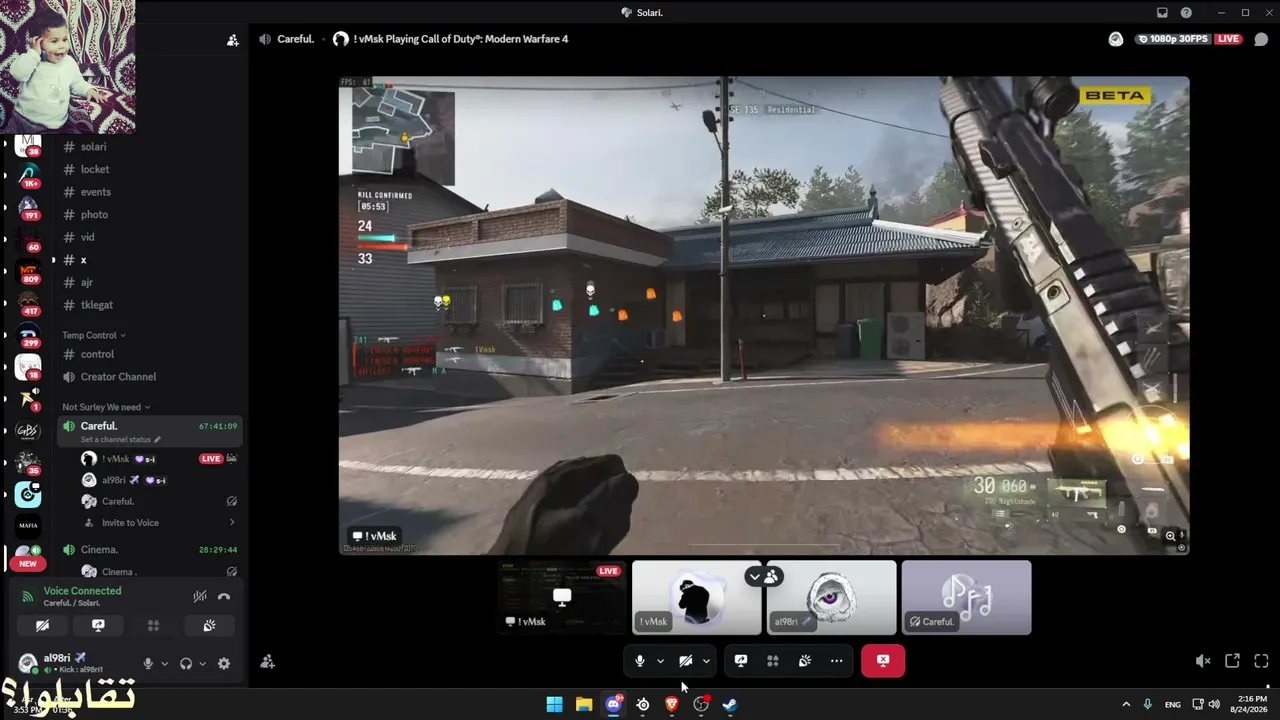
Task: Toggle noise suppression in Voice Connected panel
Action: [x=200, y=596]
